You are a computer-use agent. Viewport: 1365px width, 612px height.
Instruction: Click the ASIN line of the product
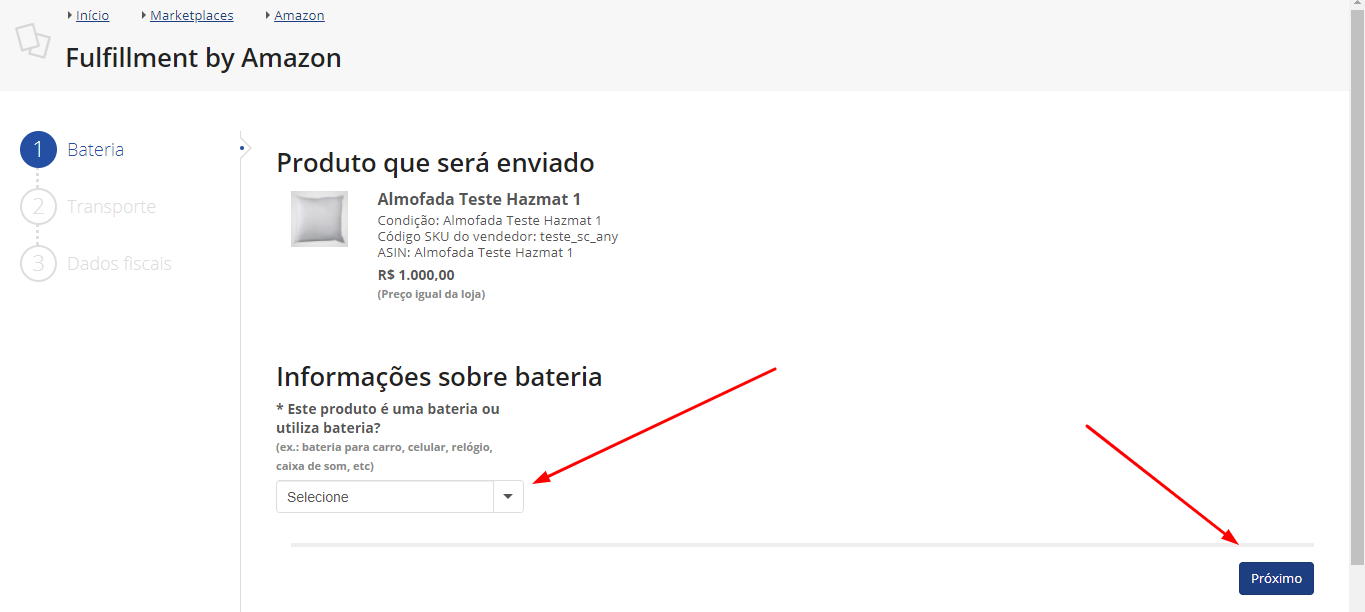pos(475,253)
